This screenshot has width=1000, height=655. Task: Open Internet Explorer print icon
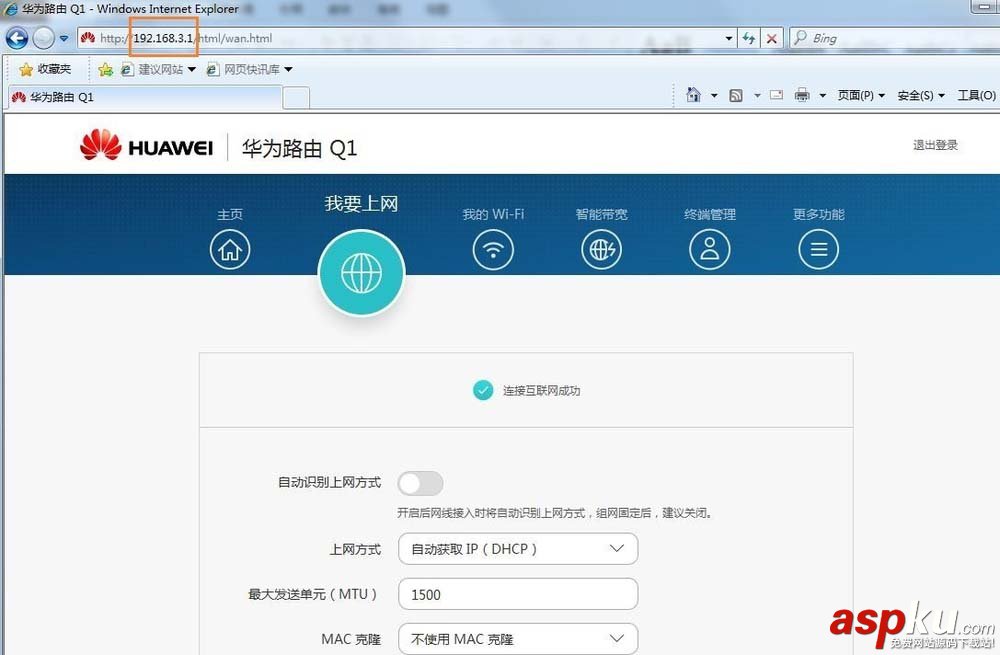coord(801,95)
